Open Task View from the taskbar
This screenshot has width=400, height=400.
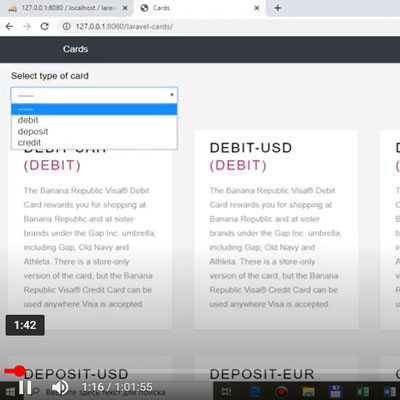tap(227, 391)
